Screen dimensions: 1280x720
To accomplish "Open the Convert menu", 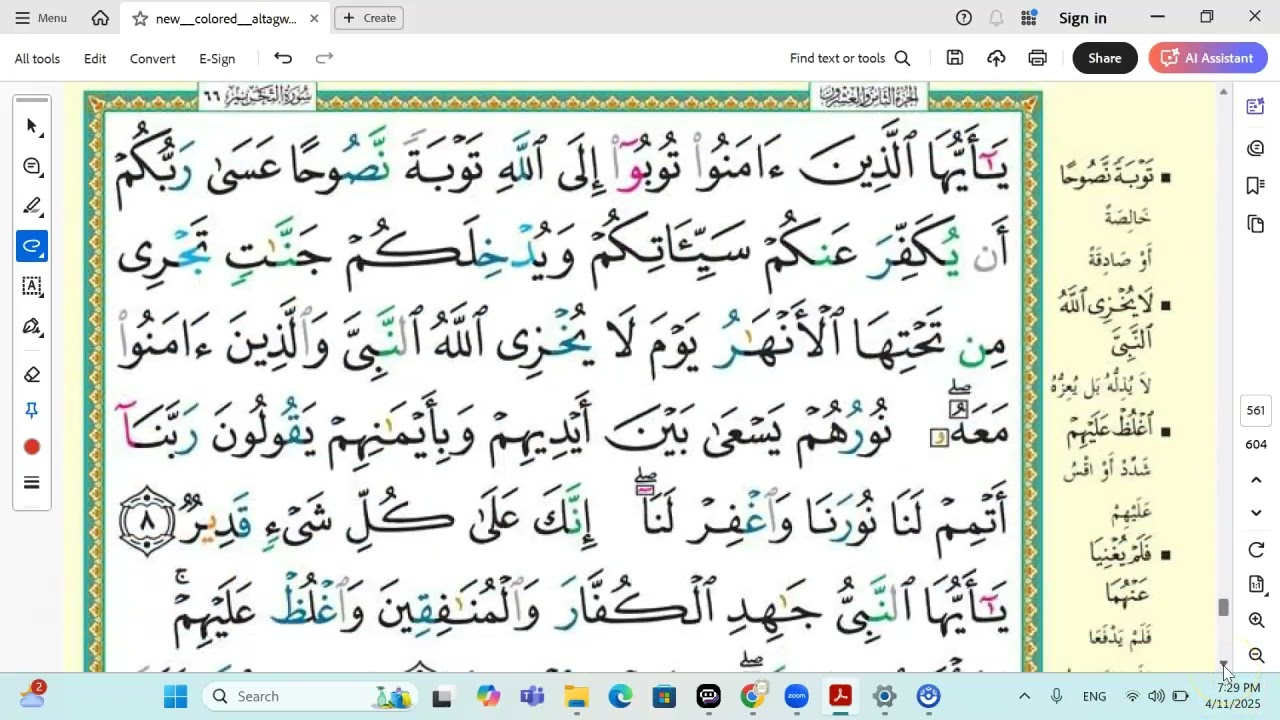I will click(x=153, y=59).
